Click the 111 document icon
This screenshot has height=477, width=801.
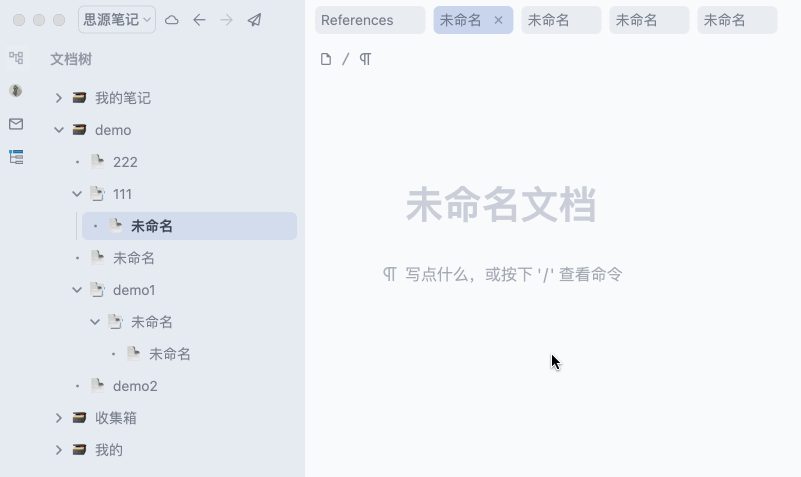click(x=98, y=194)
